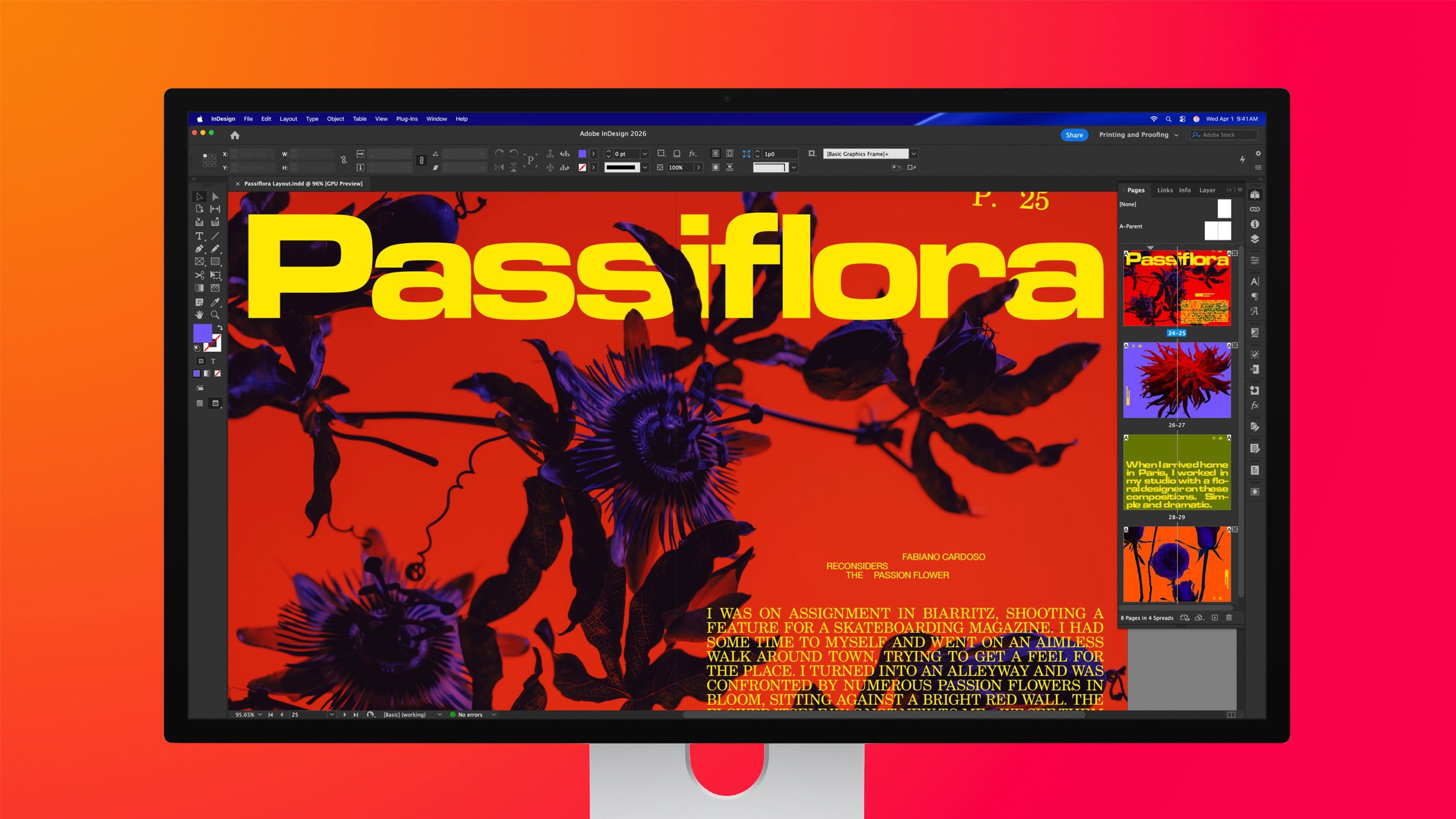Click the blue Share button

coord(1074,135)
